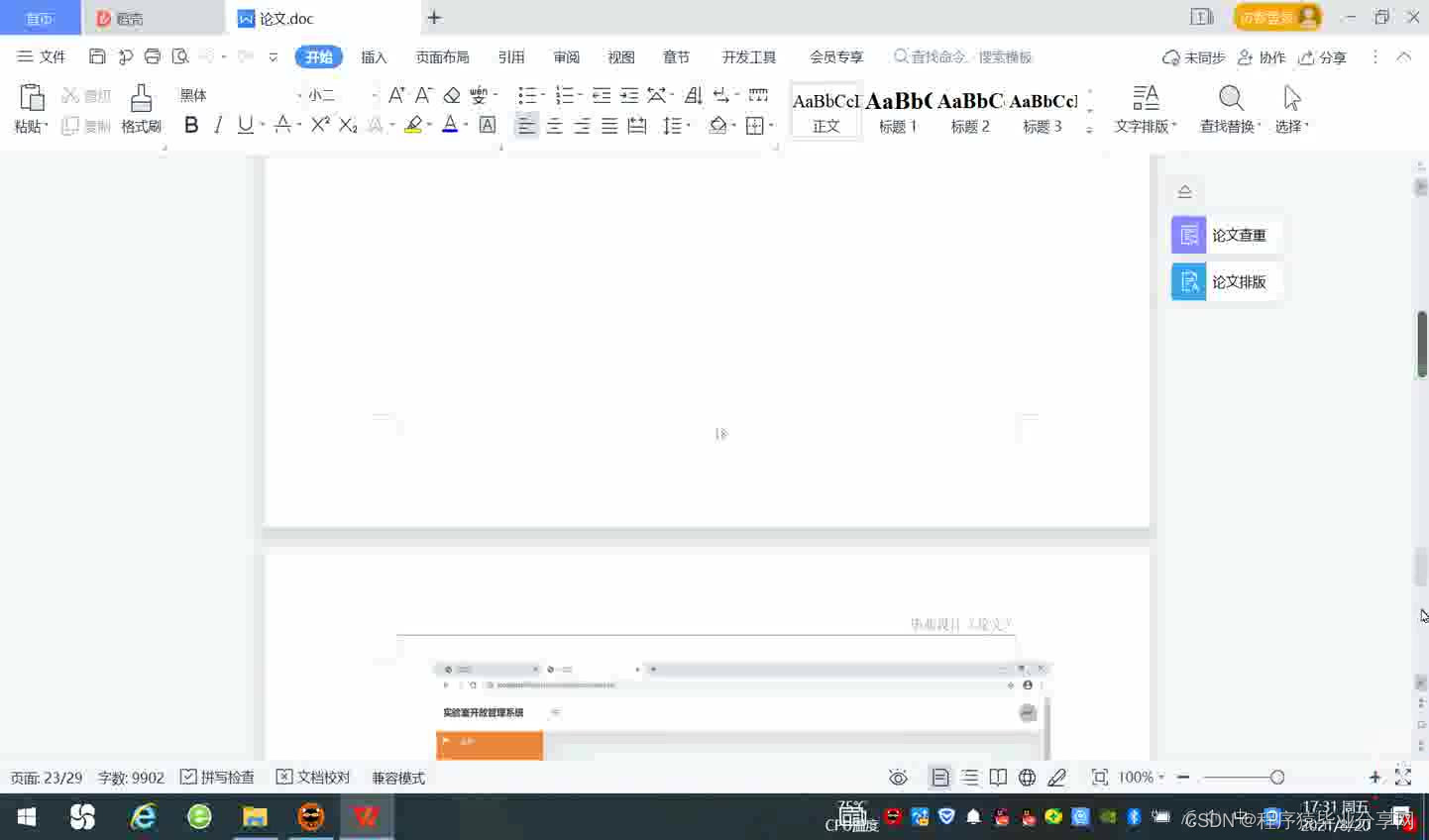The image size is (1429, 840).
Task: Click the 查找命令 search box
Action: pos(963,56)
